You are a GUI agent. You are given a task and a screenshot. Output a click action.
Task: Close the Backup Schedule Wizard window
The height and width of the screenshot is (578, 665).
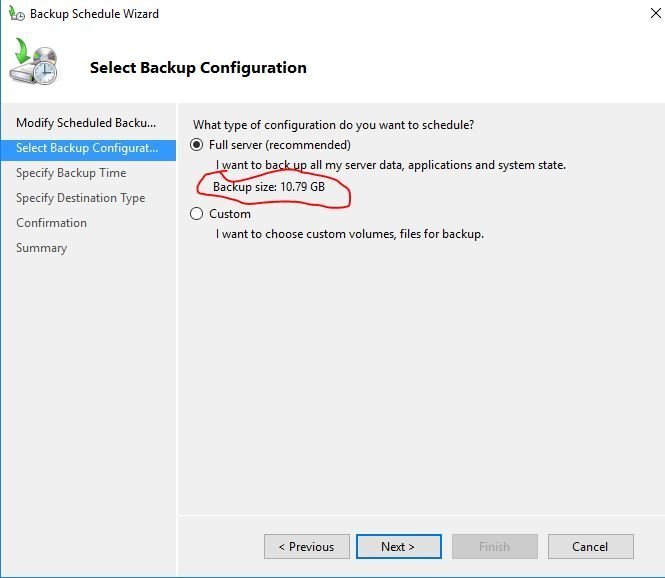[656, 13]
